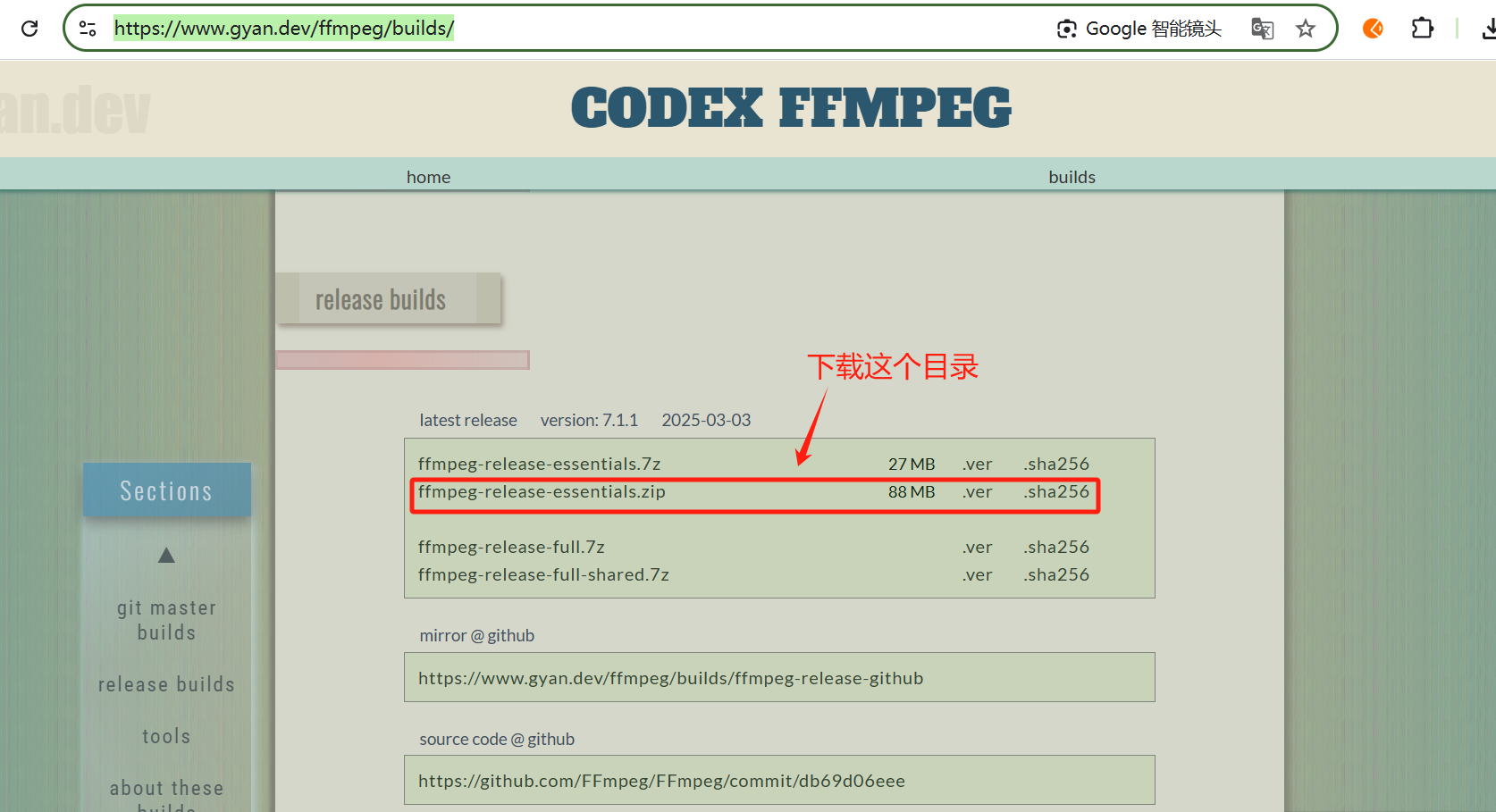
Task: Go to the builds nav tab
Action: (1072, 177)
